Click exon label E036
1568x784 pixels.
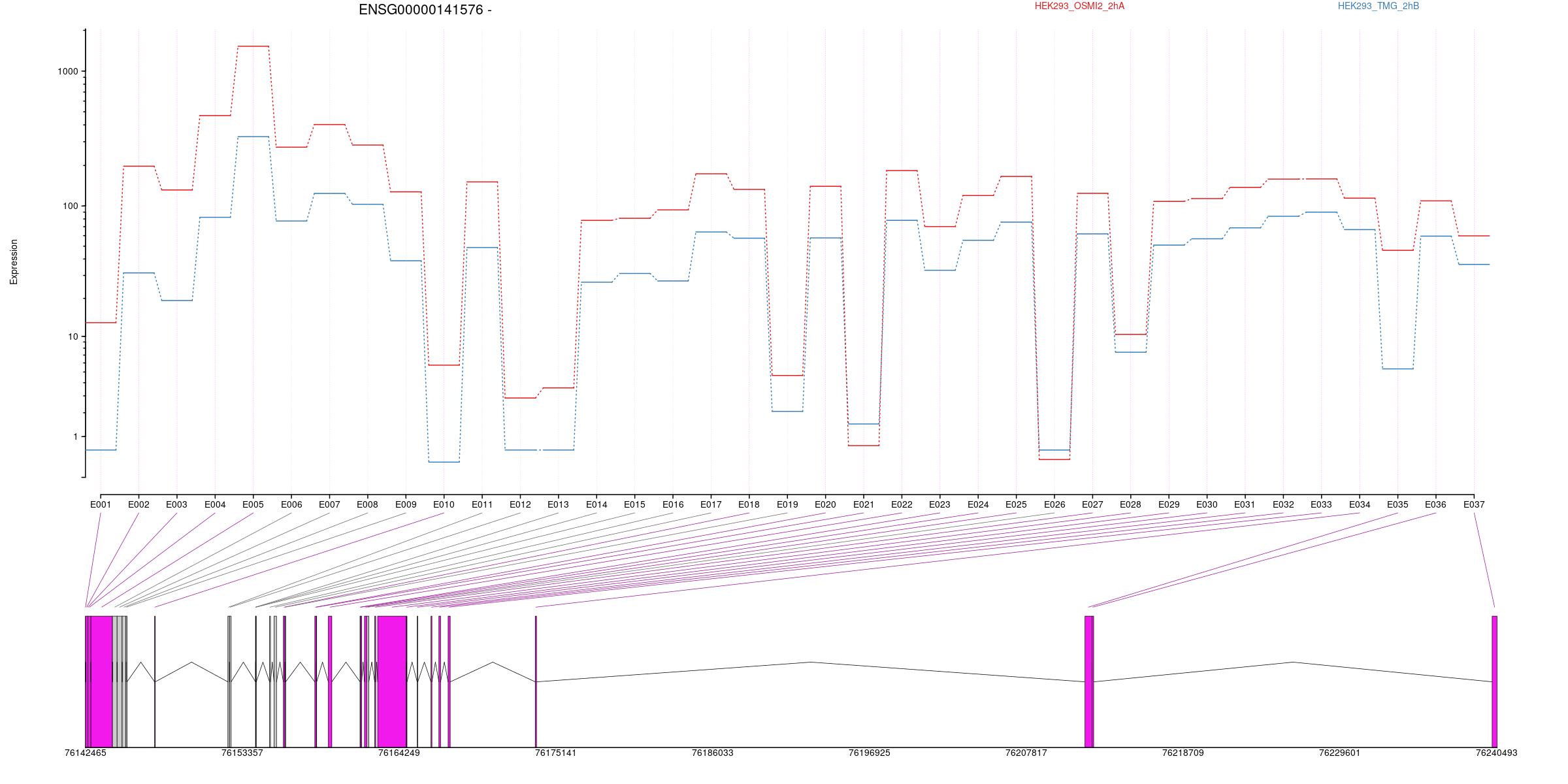(x=1435, y=505)
